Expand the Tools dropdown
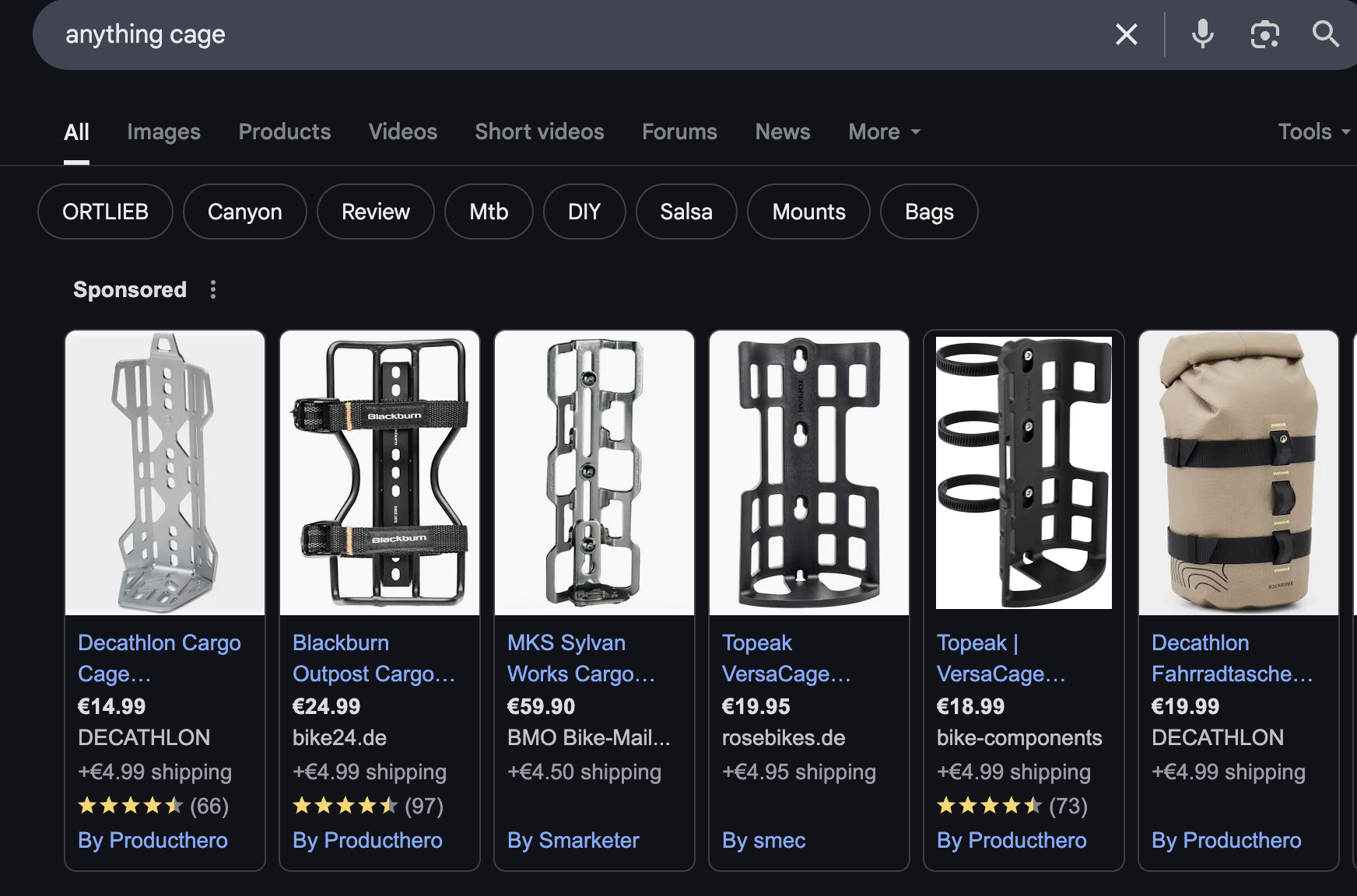 [x=1314, y=131]
